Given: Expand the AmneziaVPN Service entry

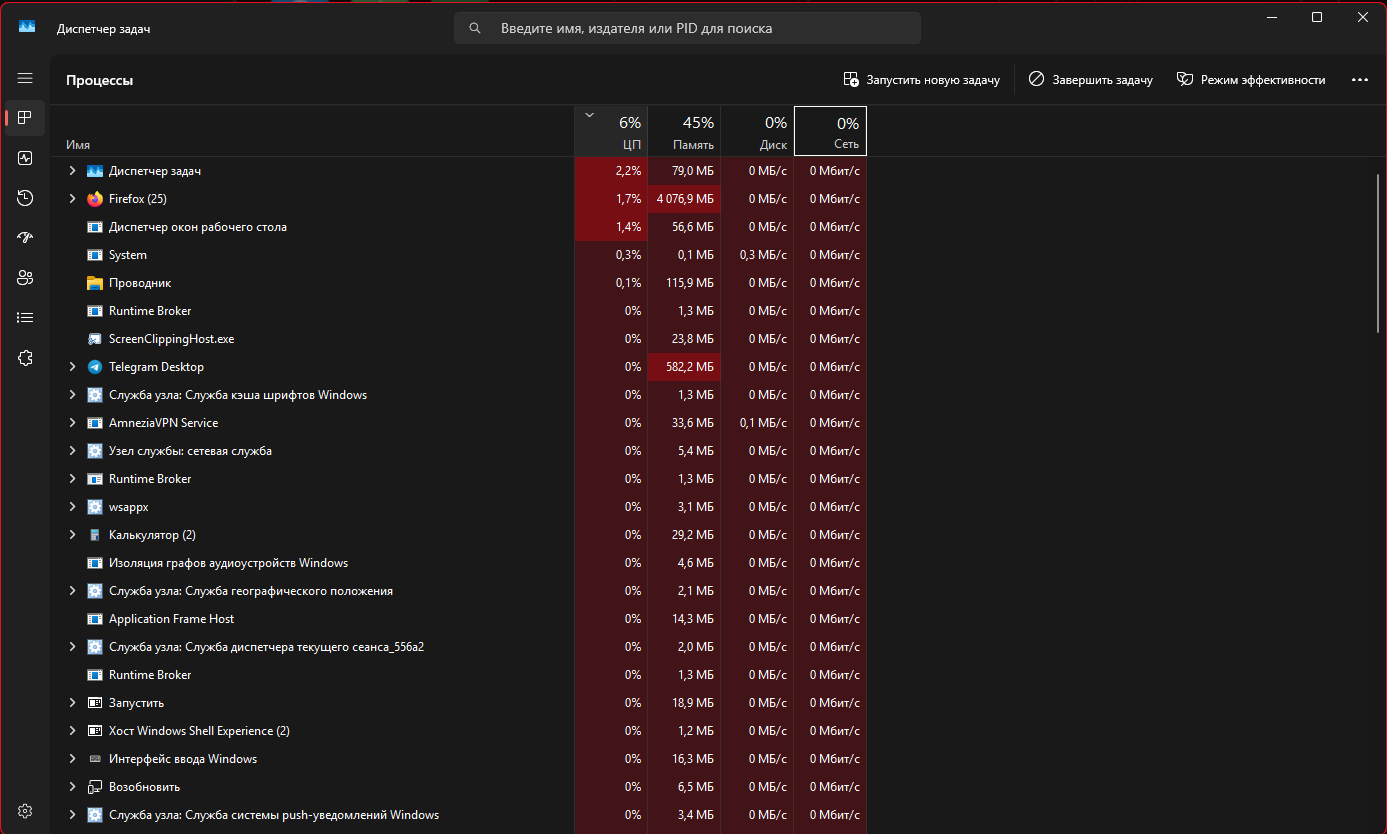Looking at the screenshot, I should click(72, 423).
